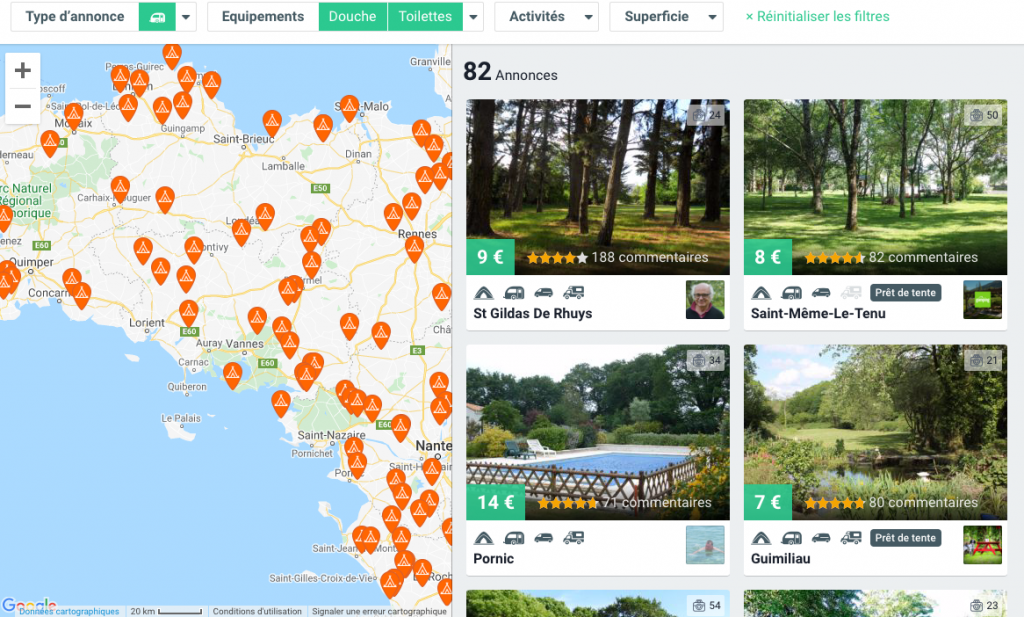
Task: Open the 188 commentaires reviews
Action: pos(650,257)
